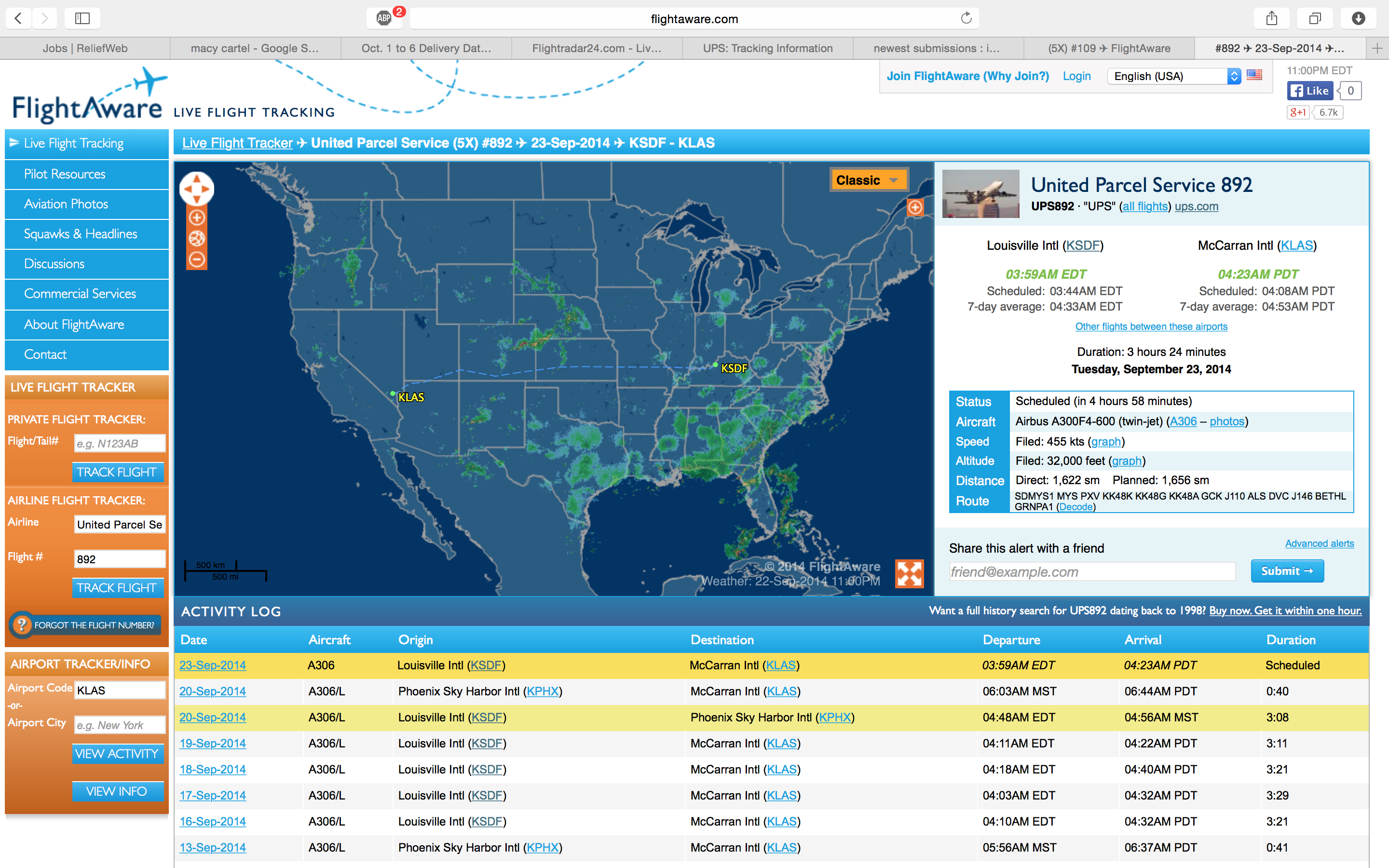
Task: Reset map view with globe icon
Action: coord(197,238)
